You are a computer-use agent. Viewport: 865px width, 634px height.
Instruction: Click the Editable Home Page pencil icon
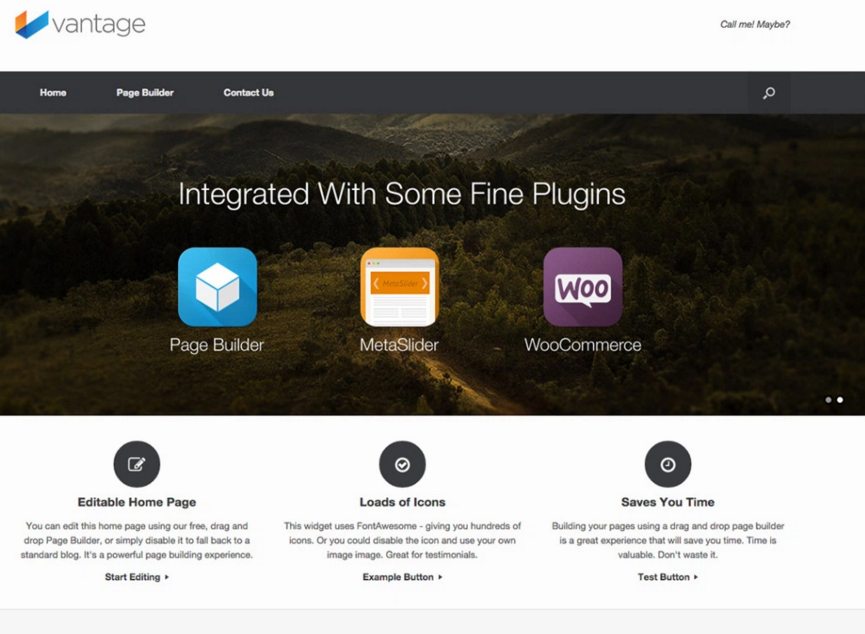coord(137,464)
